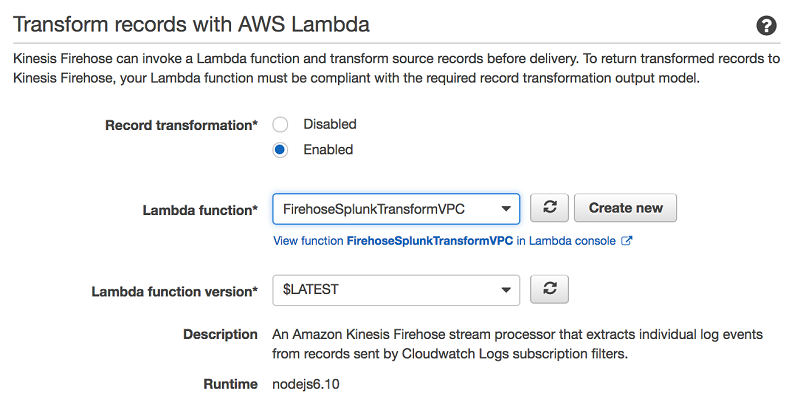This screenshot has width=800, height=407.
Task: Click the Transform records with AWS Lambda heading
Action: click(191, 24)
